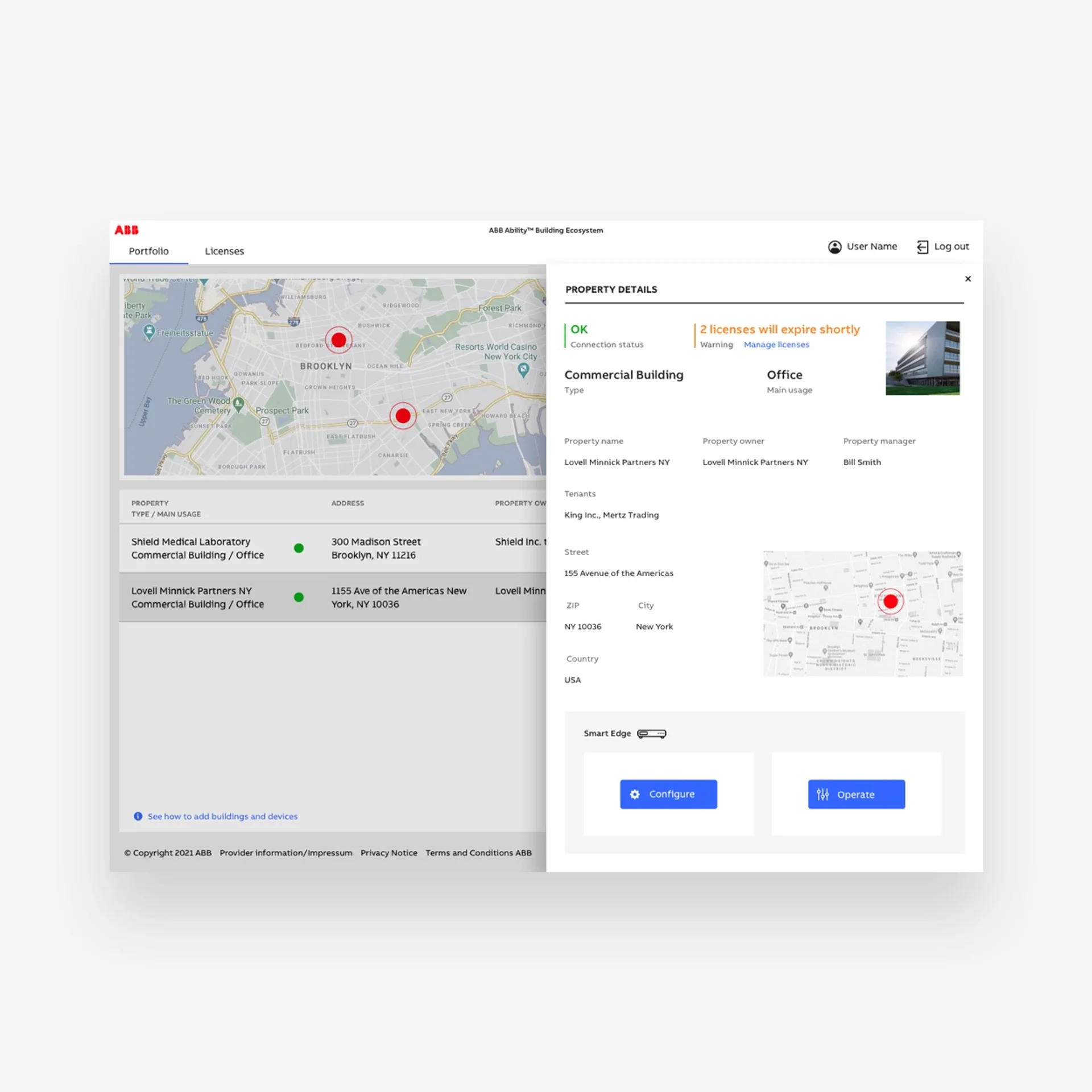Click the green status dot for Shield Medical Laboratory
Viewport: 1092px width, 1092px height.
point(299,548)
